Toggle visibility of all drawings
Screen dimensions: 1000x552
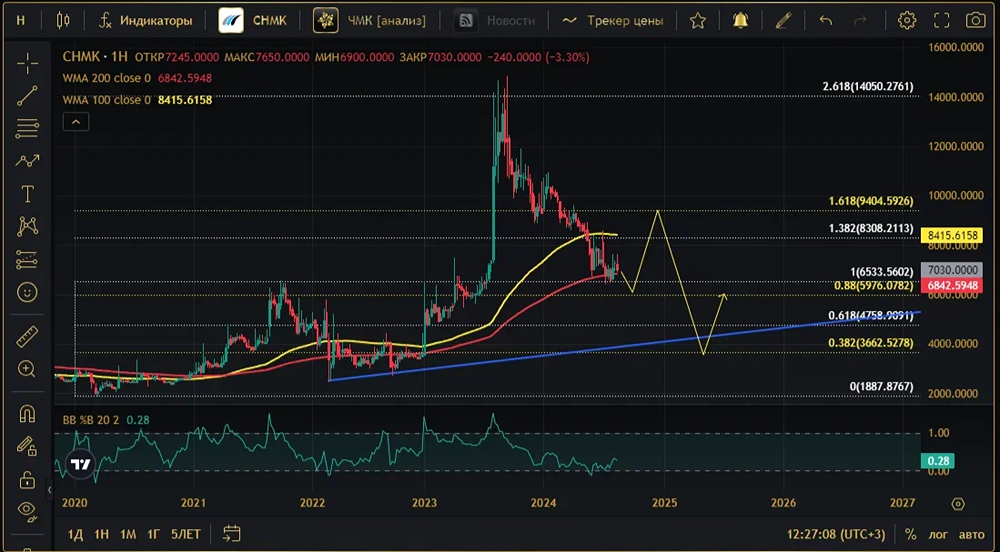pyautogui.click(x=27, y=509)
